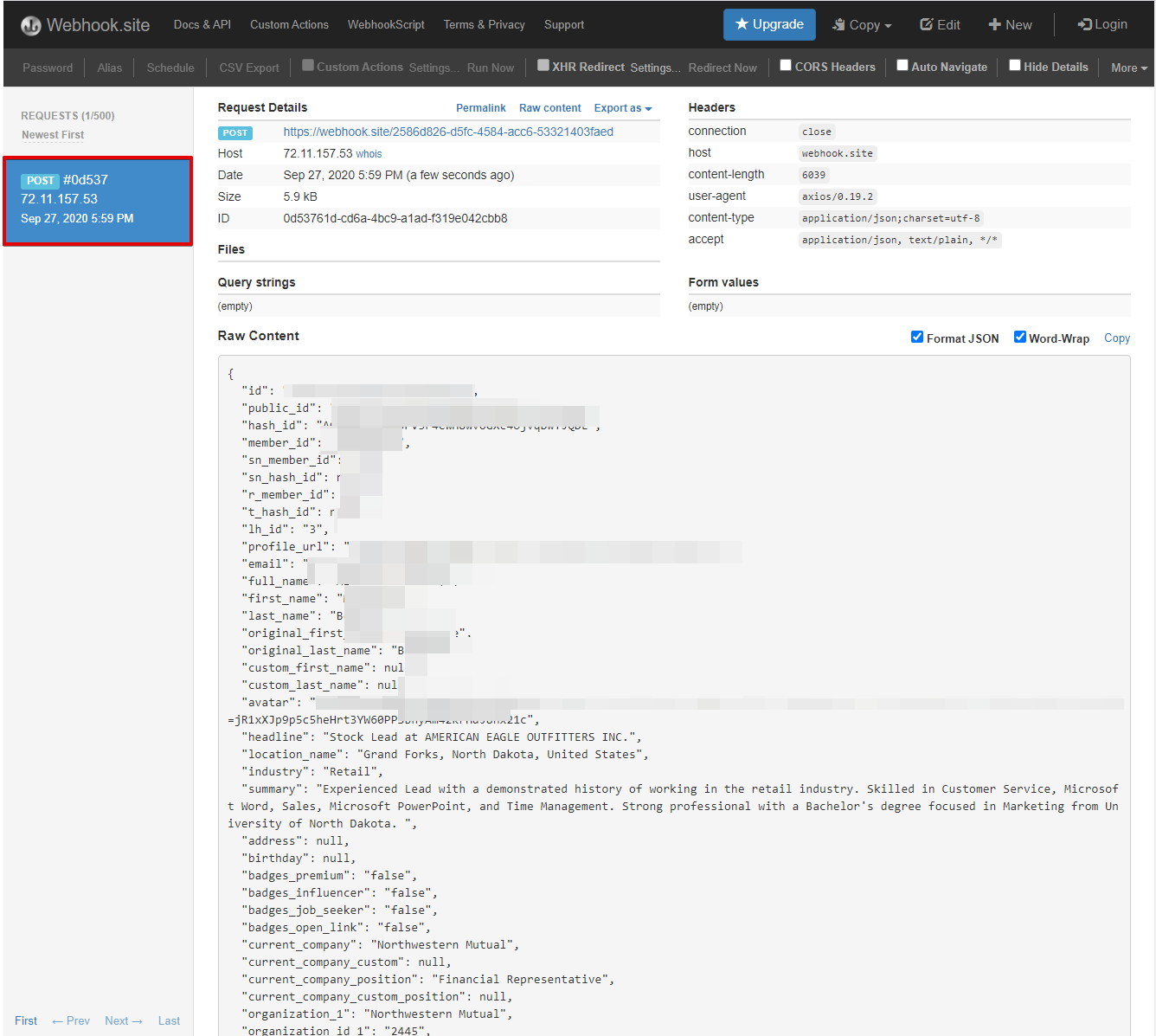Disable Word-Wrap for raw content
The width and height of the screenshot is (1156, 1036).
[x=1020, y=337]
